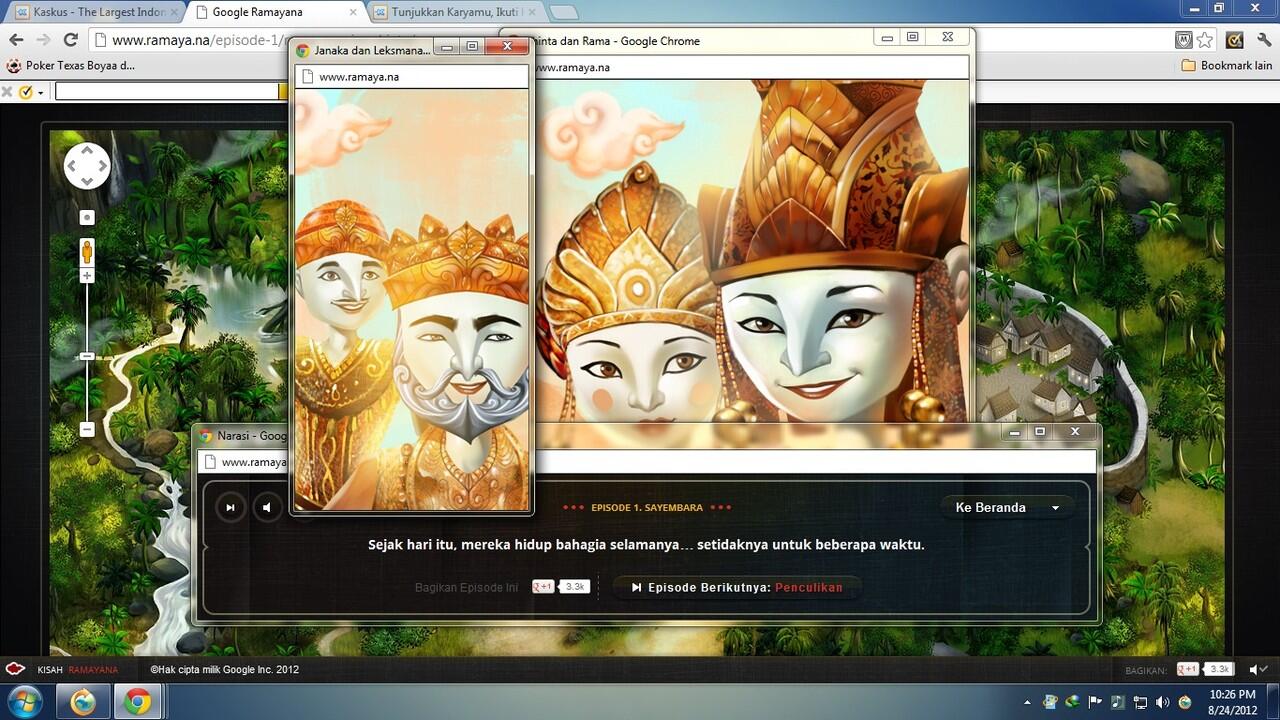This screenshot has height=720, width=1280.
Task: Click the footer 3.3k share count
Action: 1219,669
